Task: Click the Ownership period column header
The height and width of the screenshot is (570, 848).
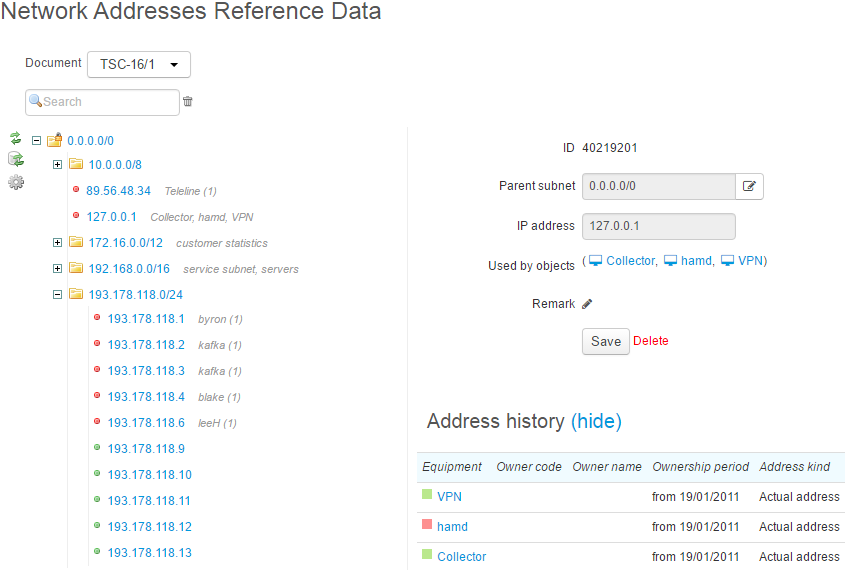Action: pyautogui.click(x=700, y=467)
